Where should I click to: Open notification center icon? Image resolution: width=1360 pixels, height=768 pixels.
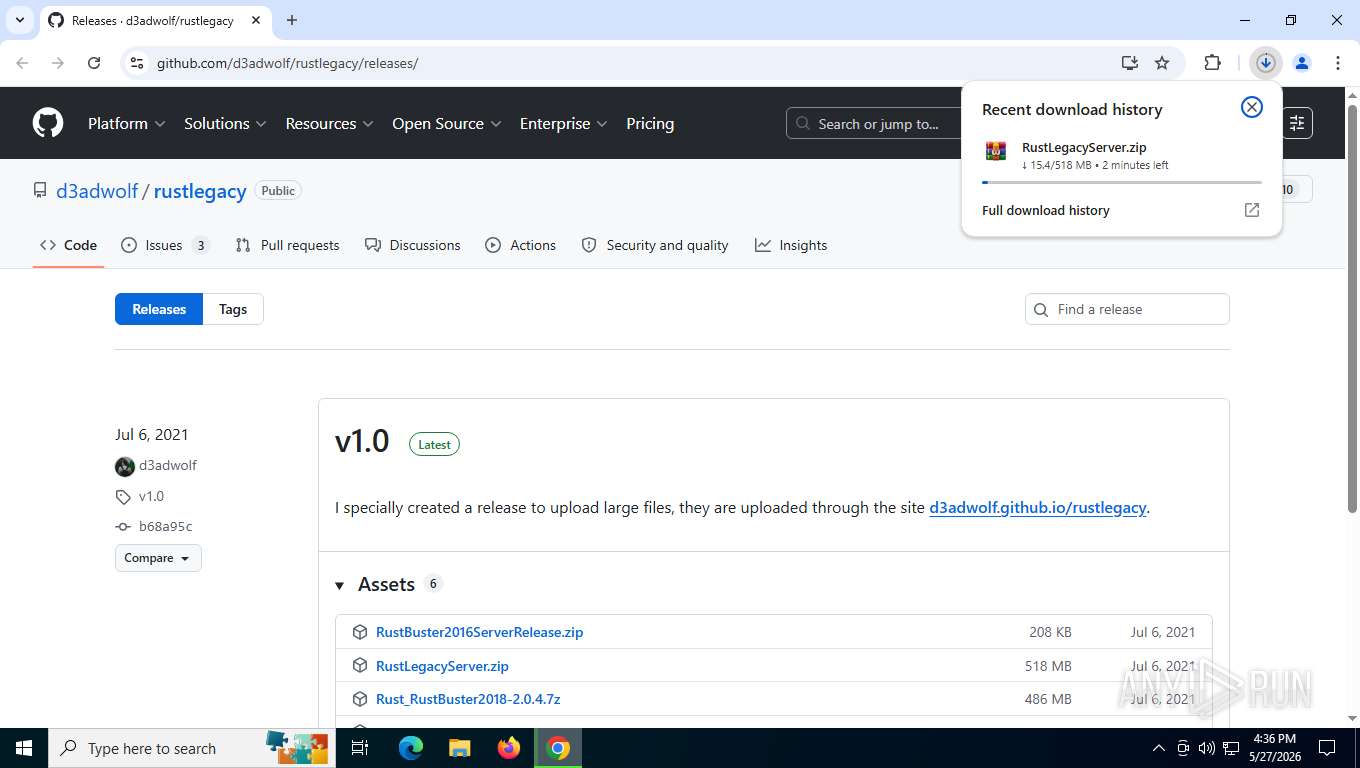pos(1327,748)
